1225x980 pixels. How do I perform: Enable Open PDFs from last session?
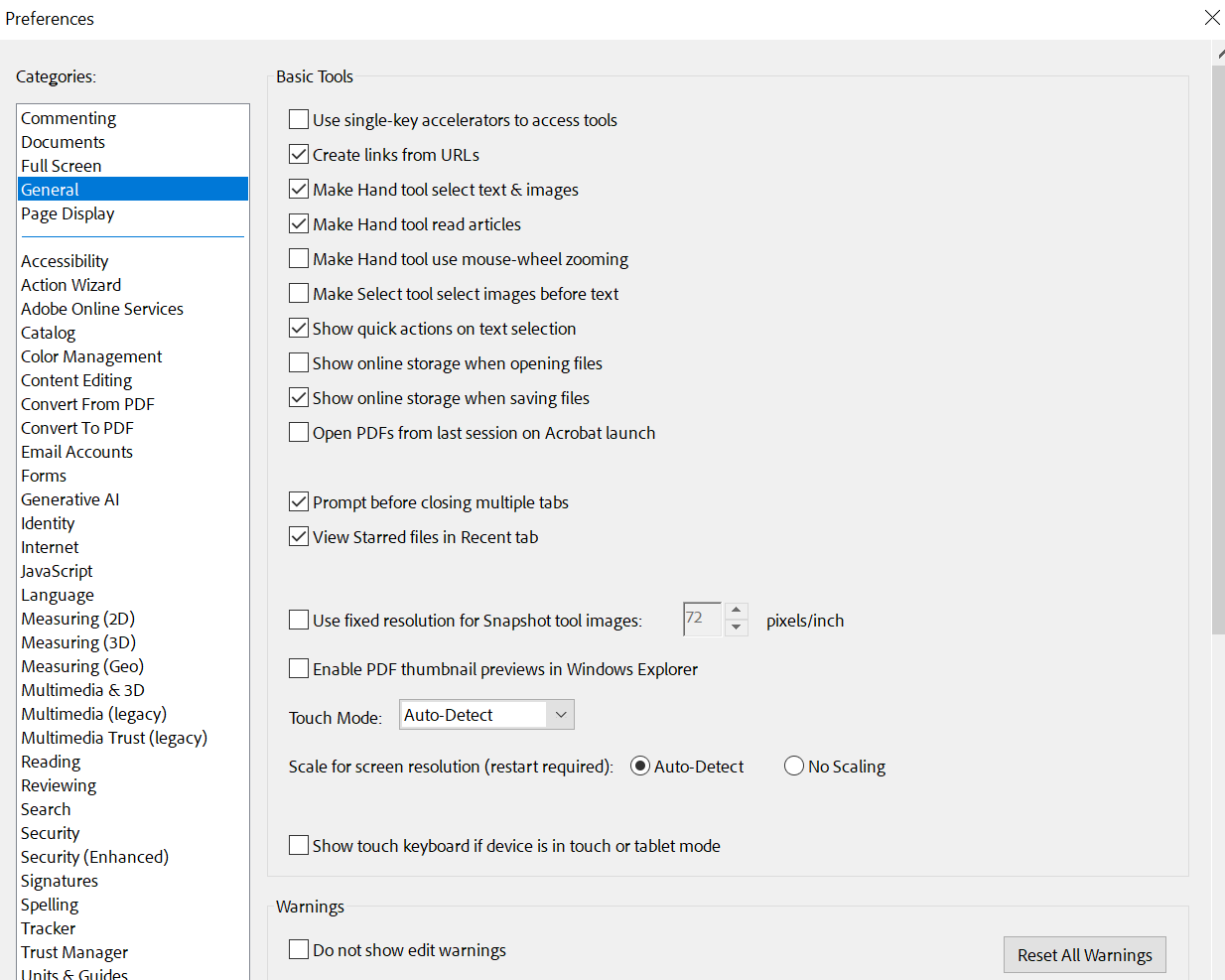click(299, 432)
